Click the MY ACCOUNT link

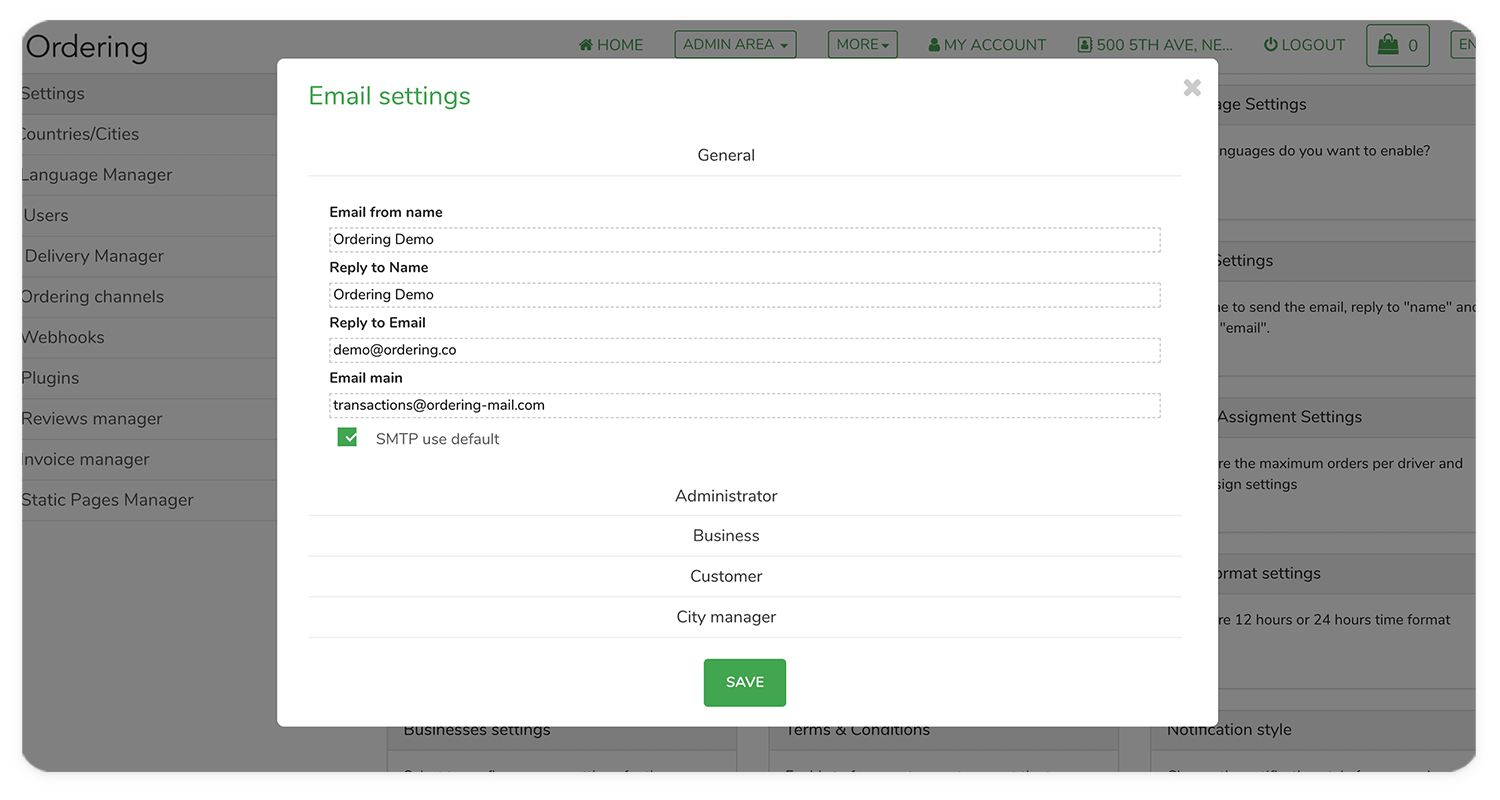tap(987, 45)
